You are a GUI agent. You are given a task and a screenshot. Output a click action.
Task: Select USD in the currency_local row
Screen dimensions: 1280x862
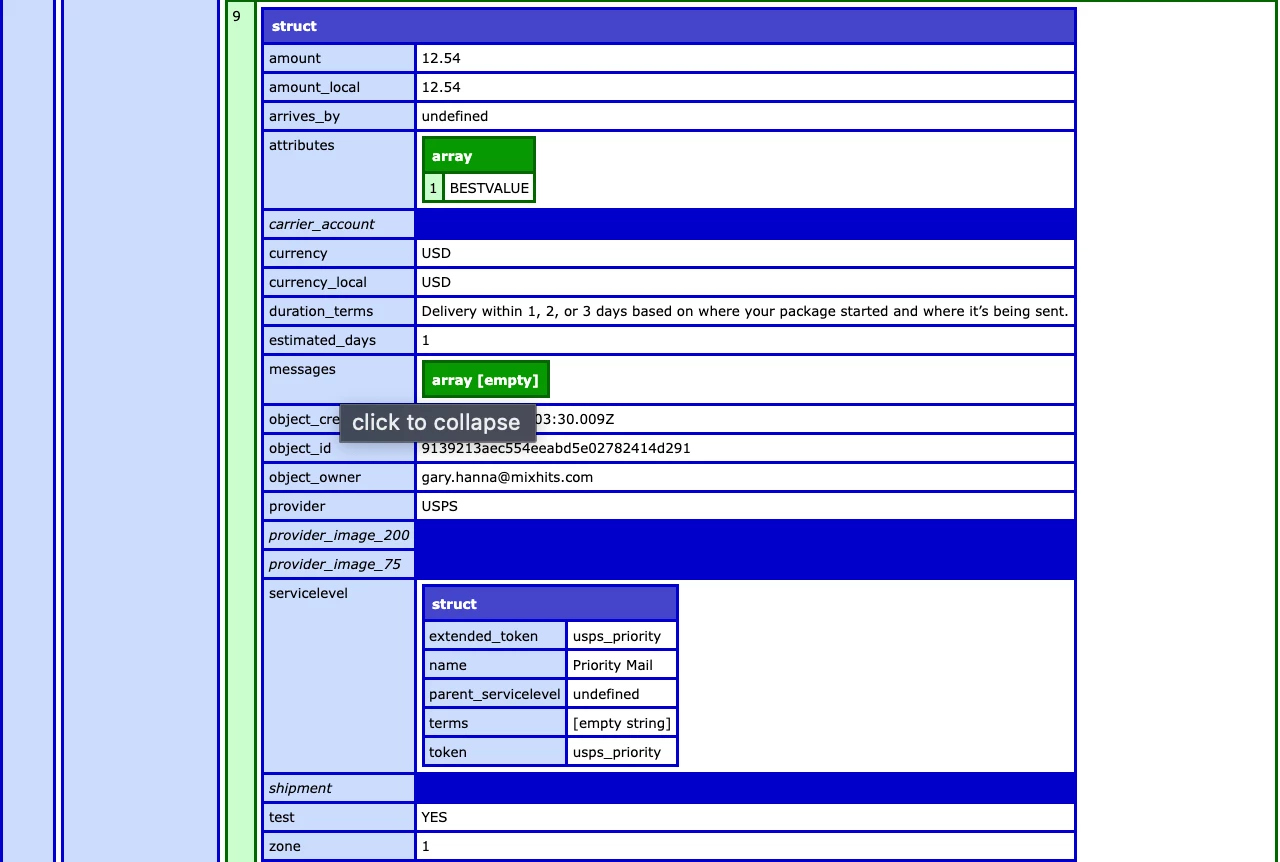[x=436, y=282]
